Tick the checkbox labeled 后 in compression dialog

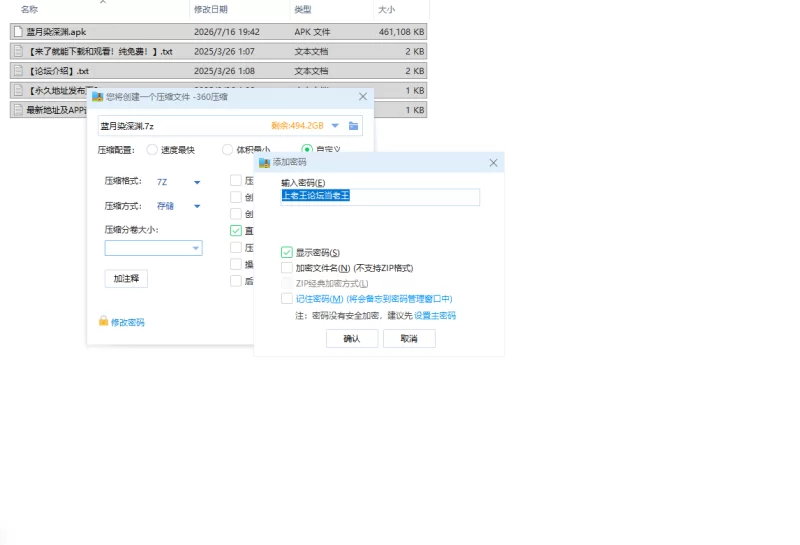[236, 281]
